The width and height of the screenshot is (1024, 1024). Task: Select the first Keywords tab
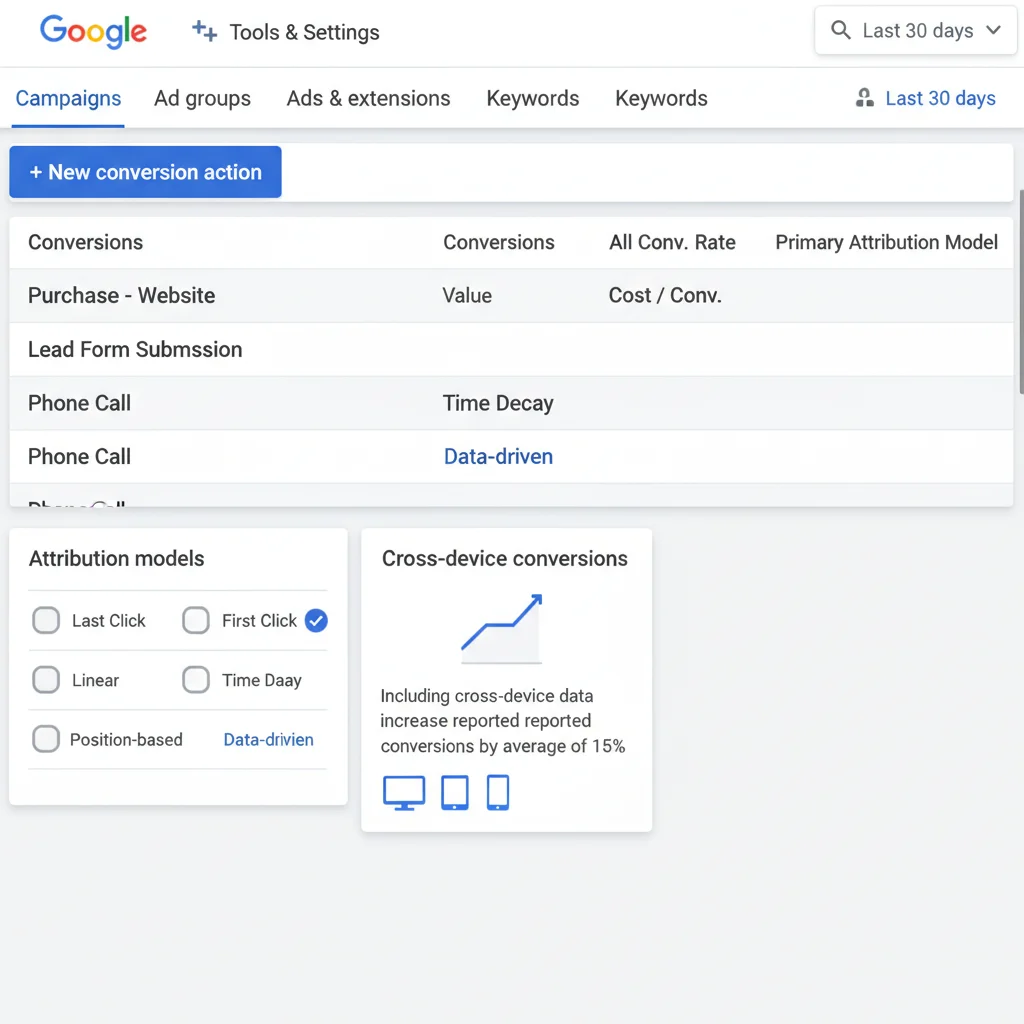[533, 98]
